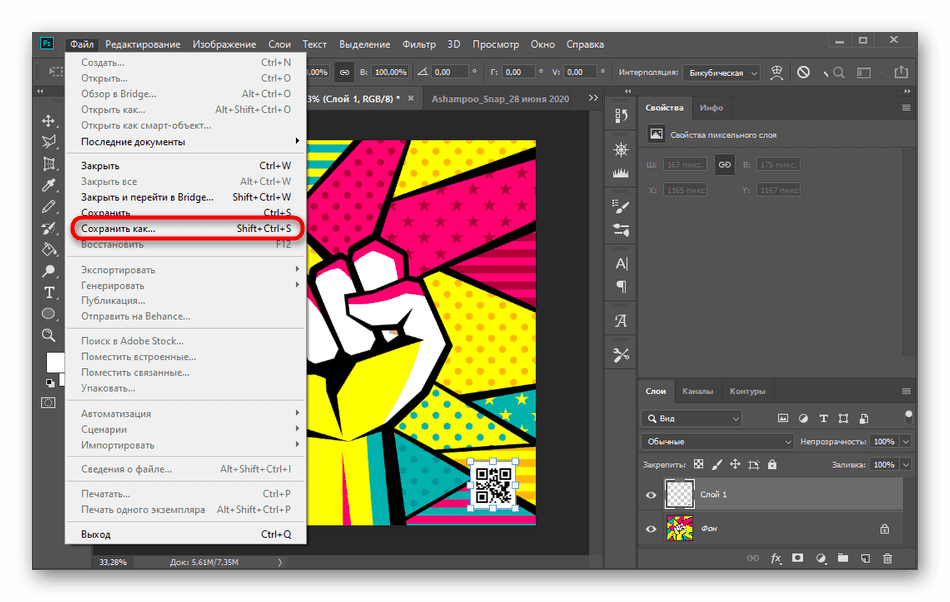
Task: Open the Navigator panel wheel icon
Action: pyautogui.click(x=621, y=150)
